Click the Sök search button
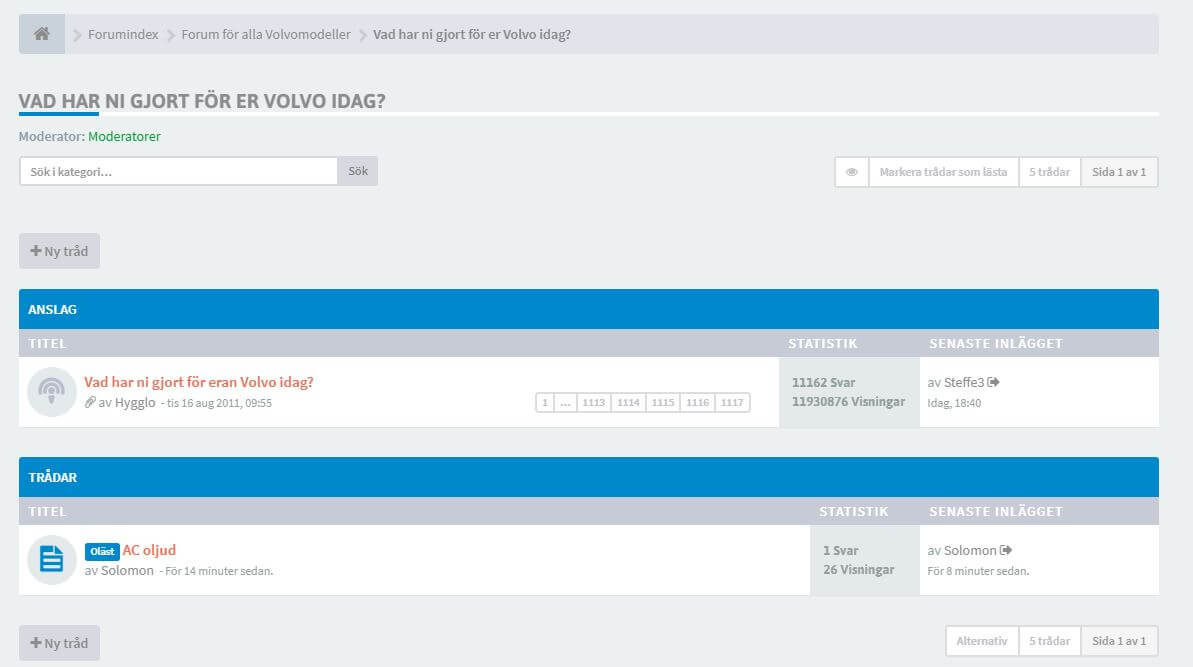This screenshot has height=667, width=1193. point(358,171)
